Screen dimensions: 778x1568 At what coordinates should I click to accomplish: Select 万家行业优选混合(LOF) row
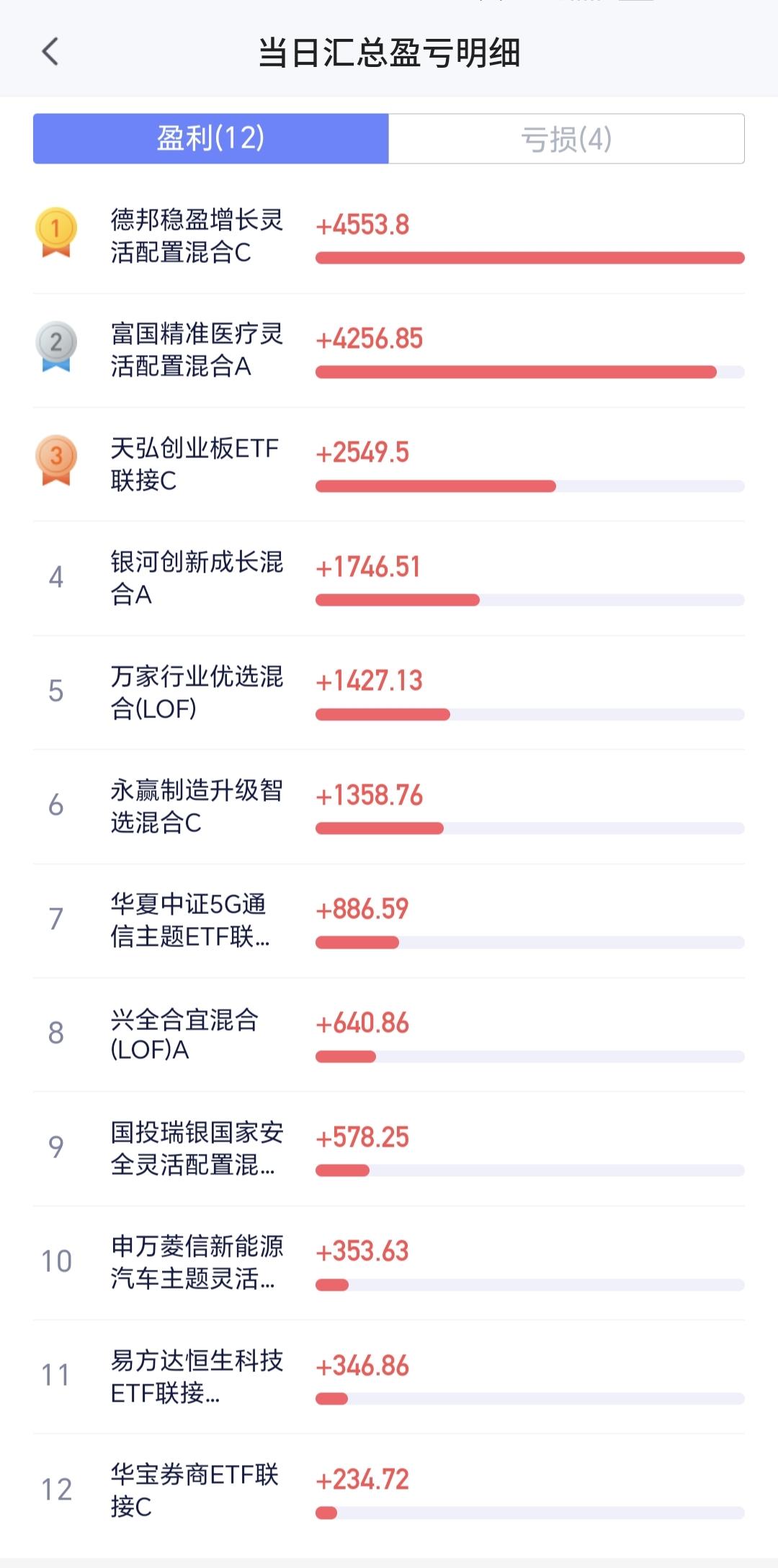click(x=389, y=692)
